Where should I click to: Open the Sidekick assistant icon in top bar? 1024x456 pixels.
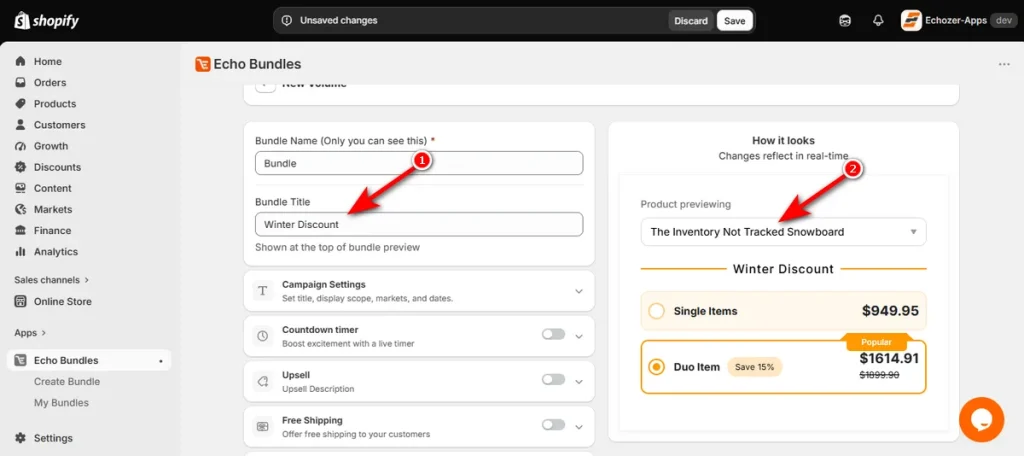coord(844,21)
